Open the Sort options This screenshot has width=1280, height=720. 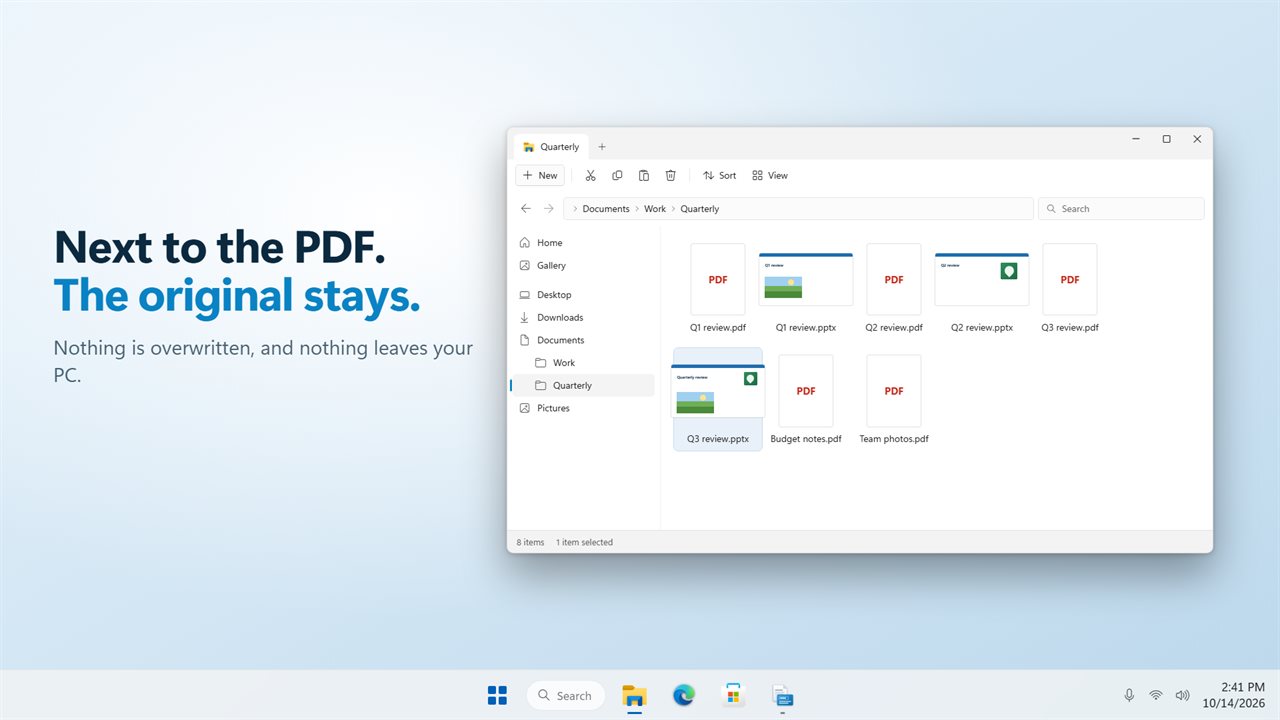[719, 175]
